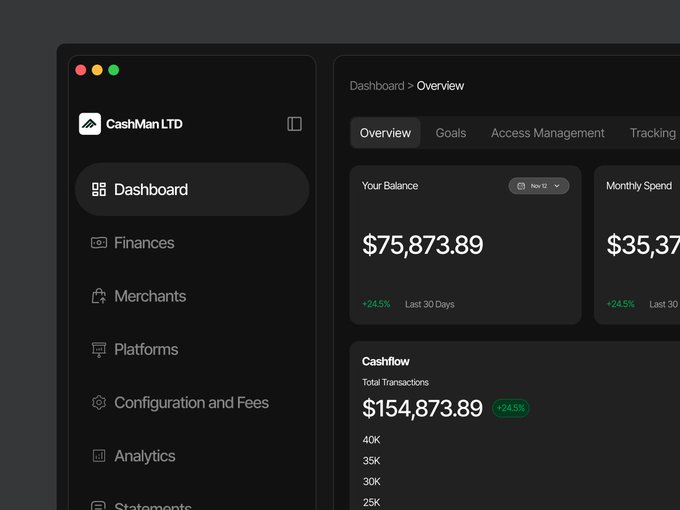The width and height of the screenshot is (680, 510).
Task: Open the Platforms section
Action: tap(192, 350)
